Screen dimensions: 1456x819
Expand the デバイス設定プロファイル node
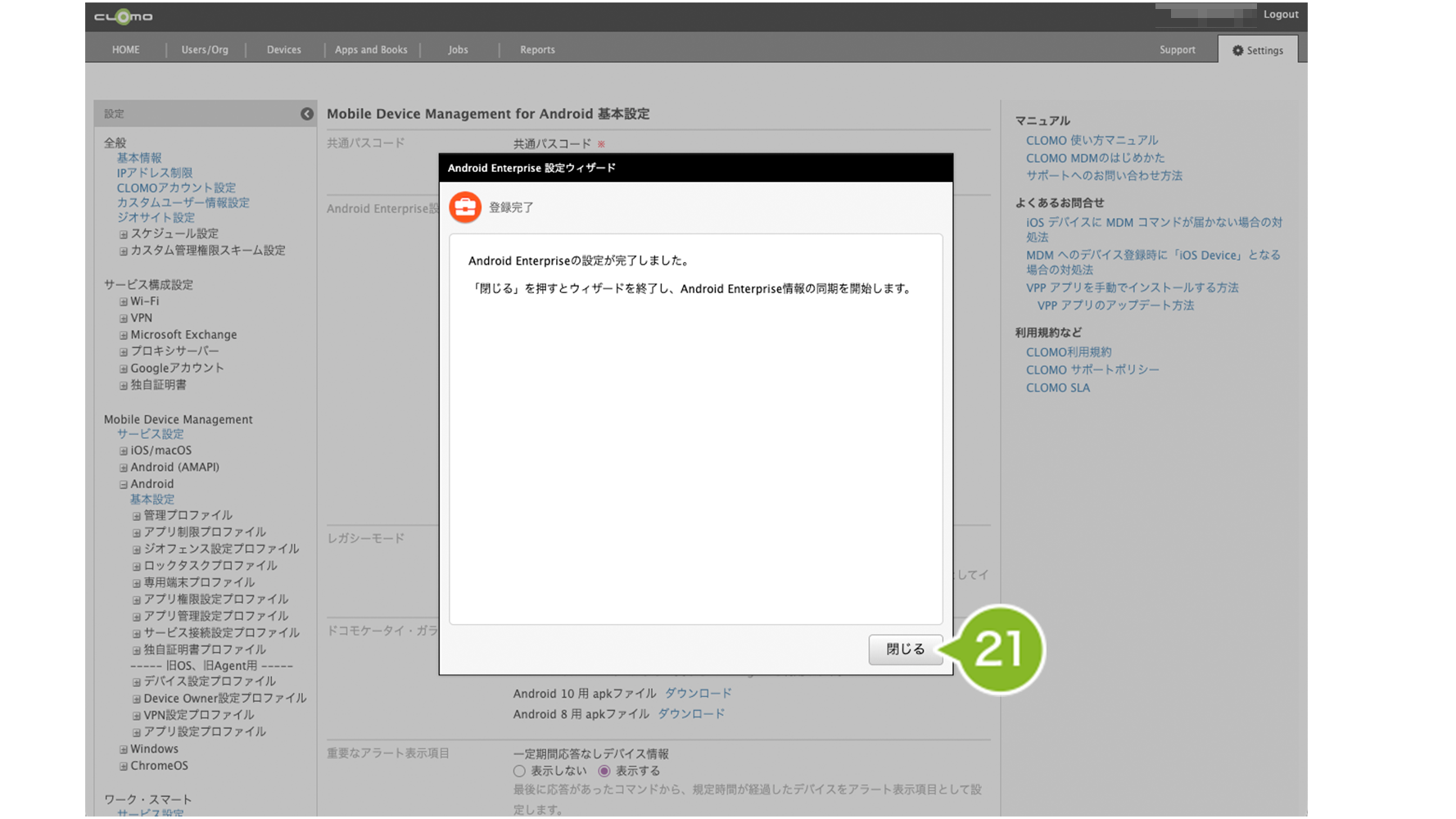(137, 683)
